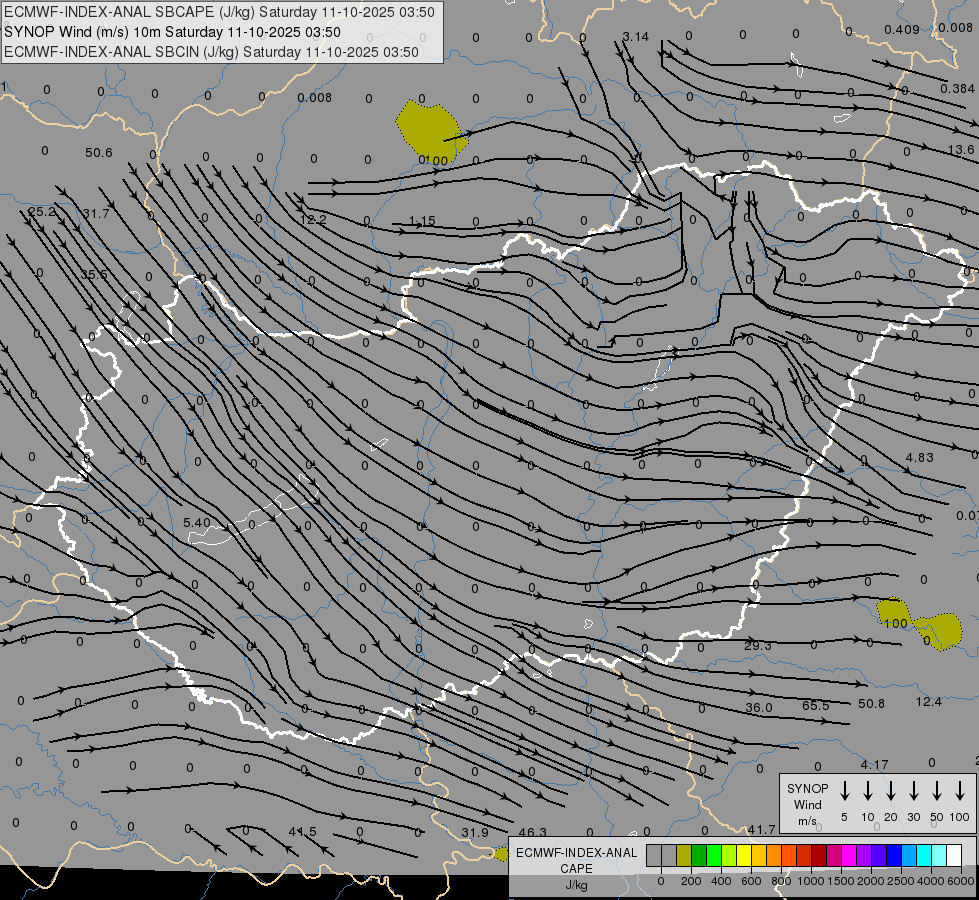This screenshot has width=979, height=900.
Task: Click the CAPE value 5.40
Action: [x=197, y=522]
